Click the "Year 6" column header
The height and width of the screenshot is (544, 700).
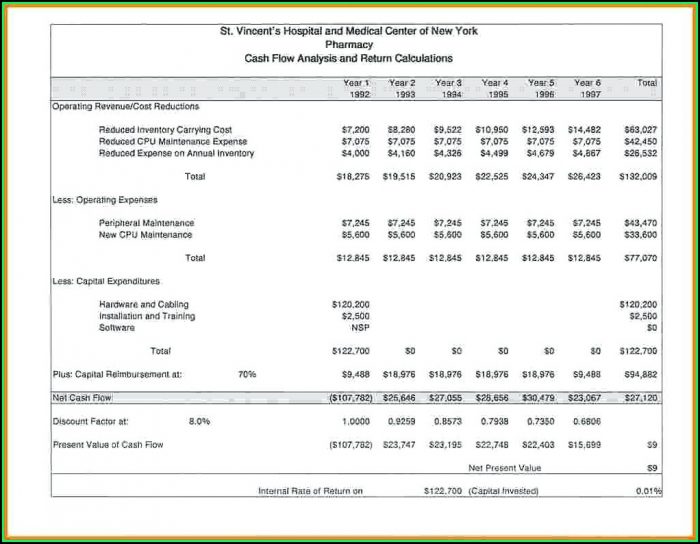(588, 83)
